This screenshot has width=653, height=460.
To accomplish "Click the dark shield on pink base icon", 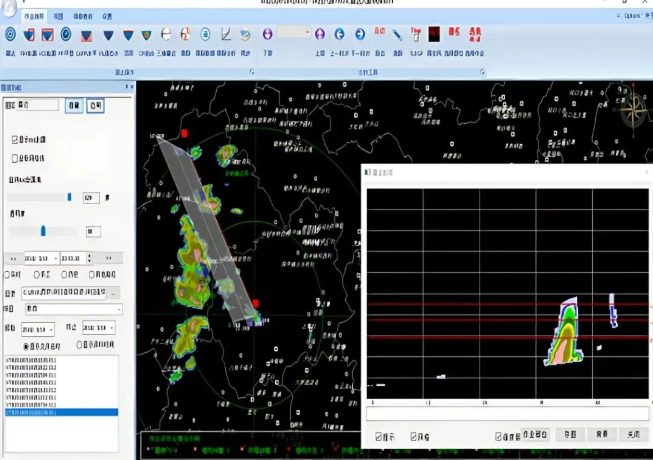I will click(x=86, y=35).
